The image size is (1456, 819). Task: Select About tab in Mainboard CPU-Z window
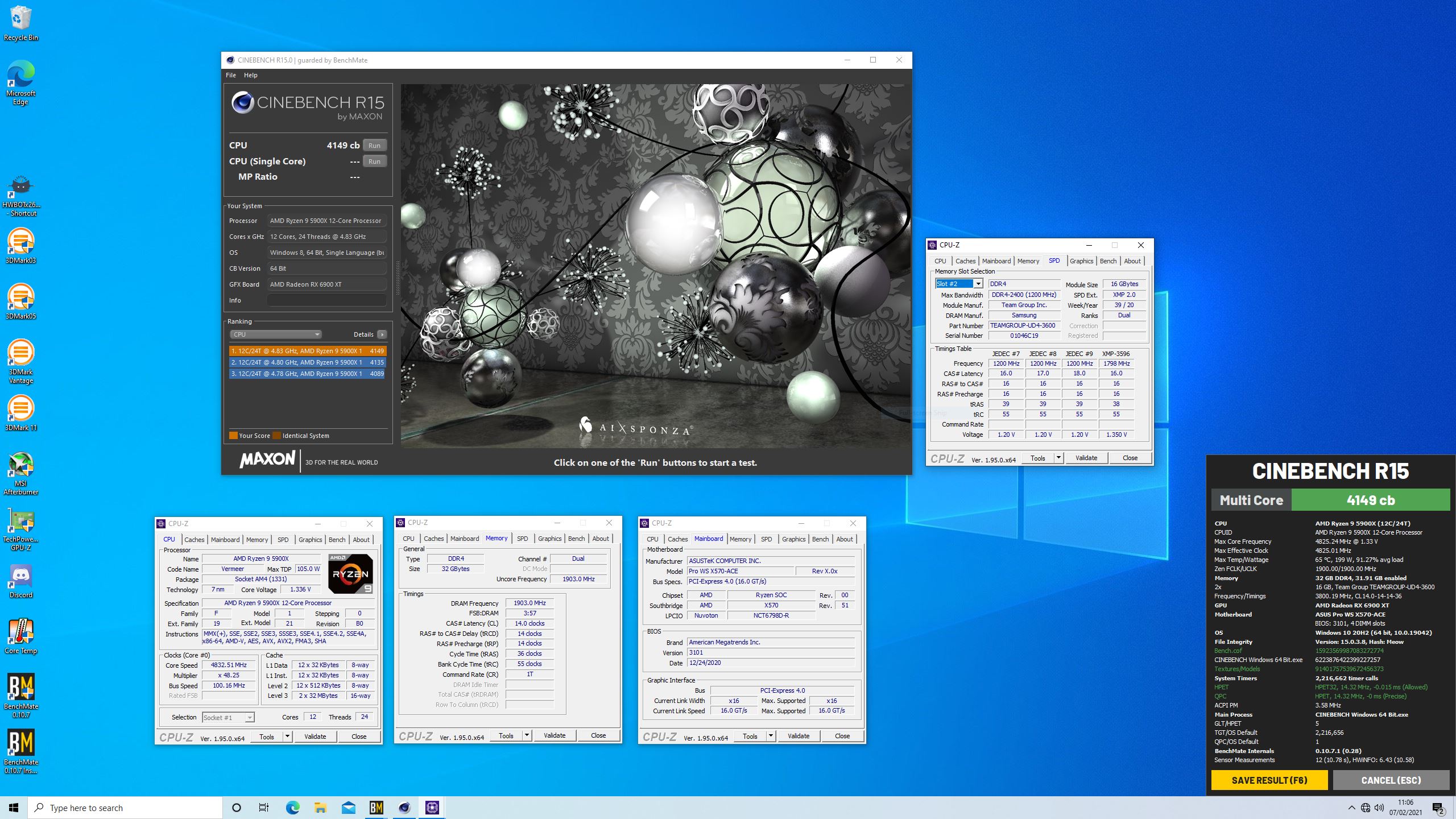tap(845, 539)
